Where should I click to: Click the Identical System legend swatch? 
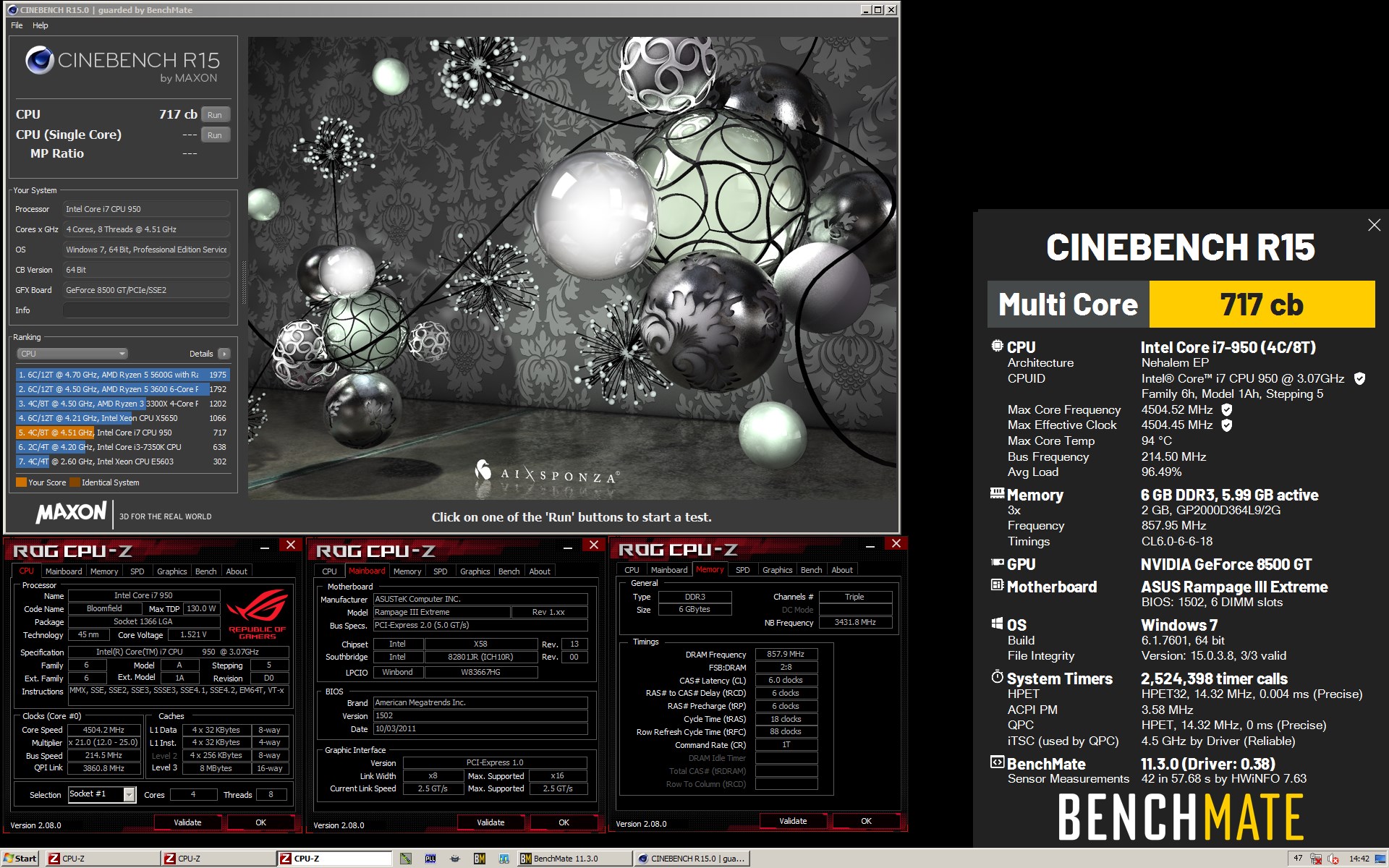tap(75, 482)
